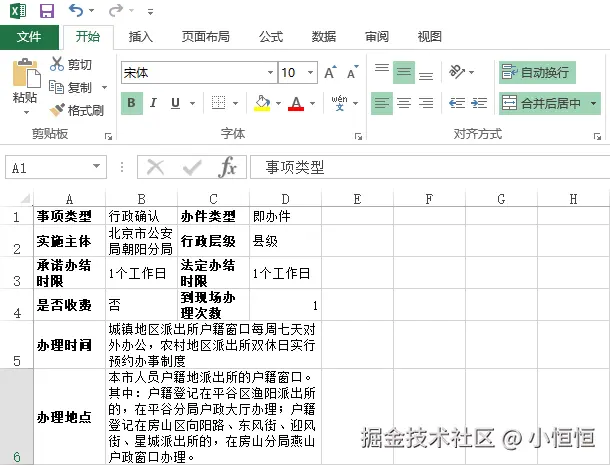Switch to the 开始 tab
Viewport: 610px width, 465px height.
tap(88, 37)
